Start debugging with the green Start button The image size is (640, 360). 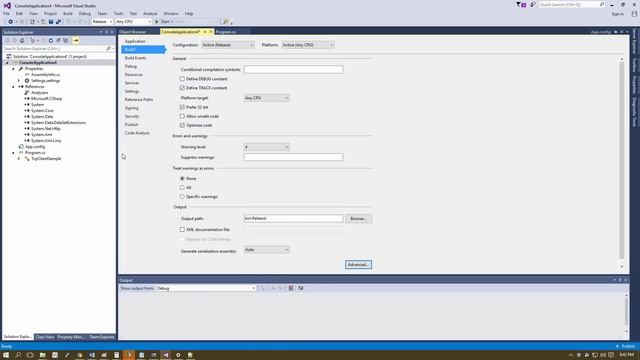[163, 22]
